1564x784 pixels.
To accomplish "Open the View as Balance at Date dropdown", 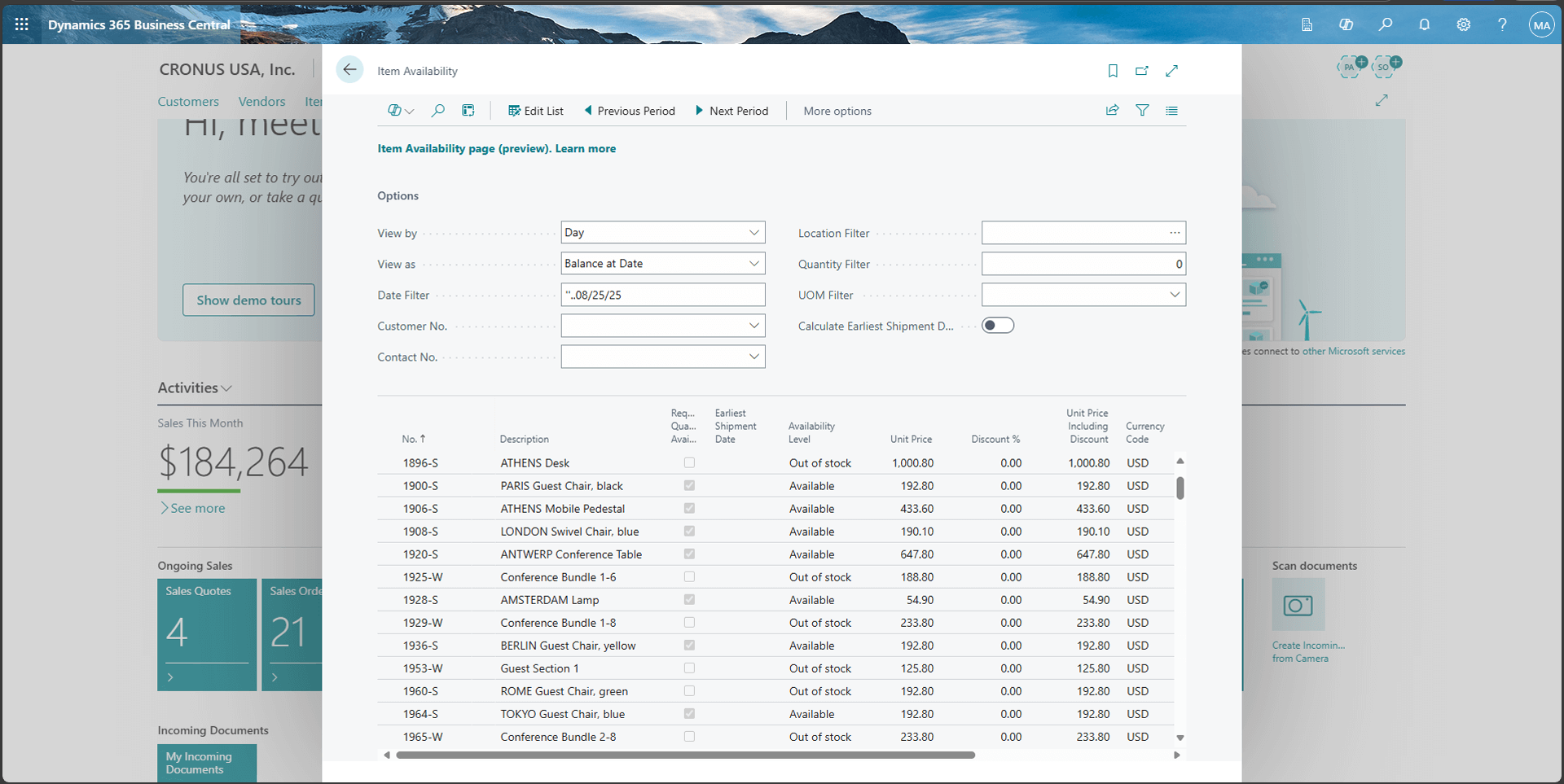I will [x=753, y=263].
